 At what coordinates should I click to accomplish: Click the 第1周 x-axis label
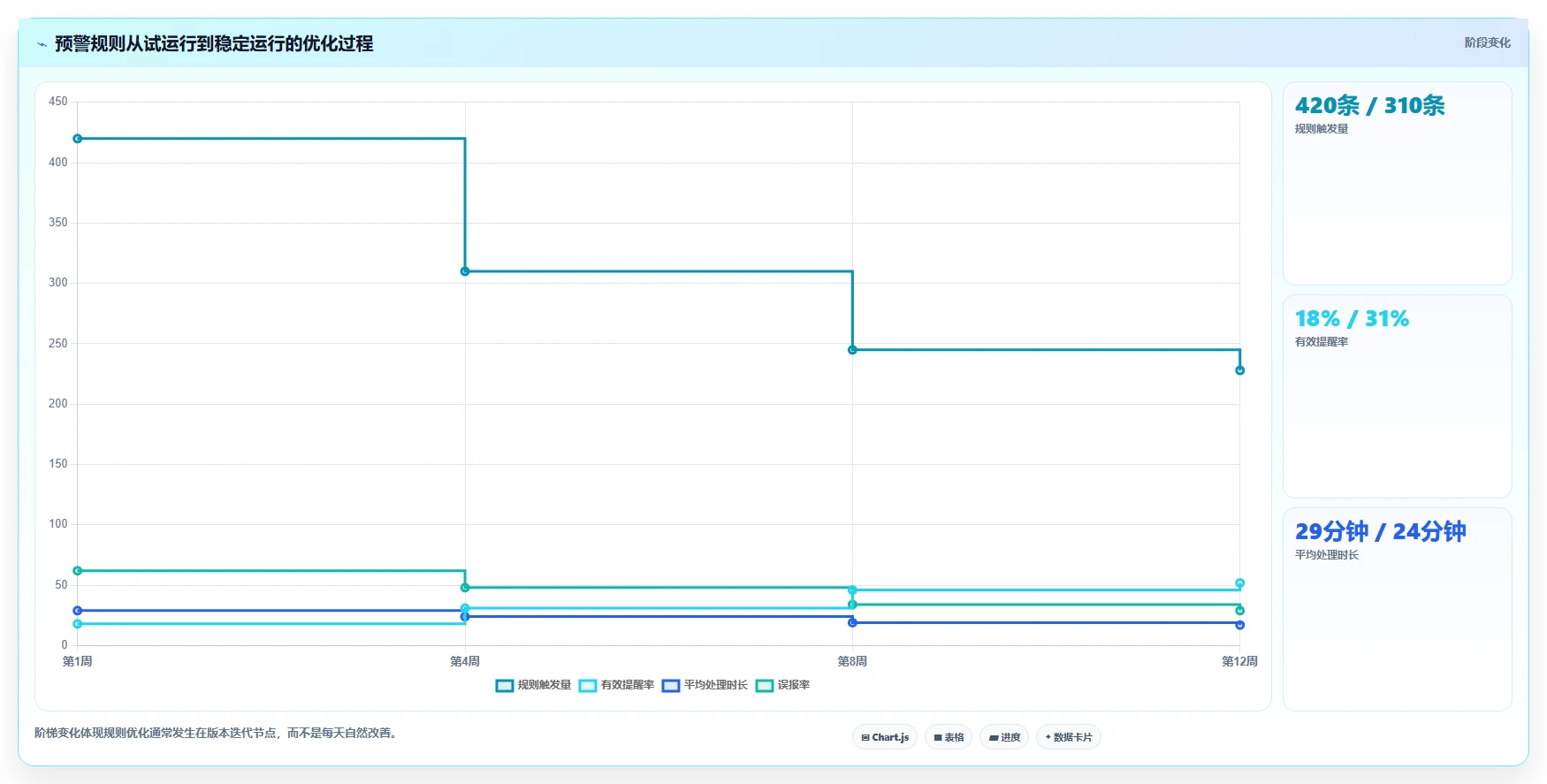[x=78, y=661]
